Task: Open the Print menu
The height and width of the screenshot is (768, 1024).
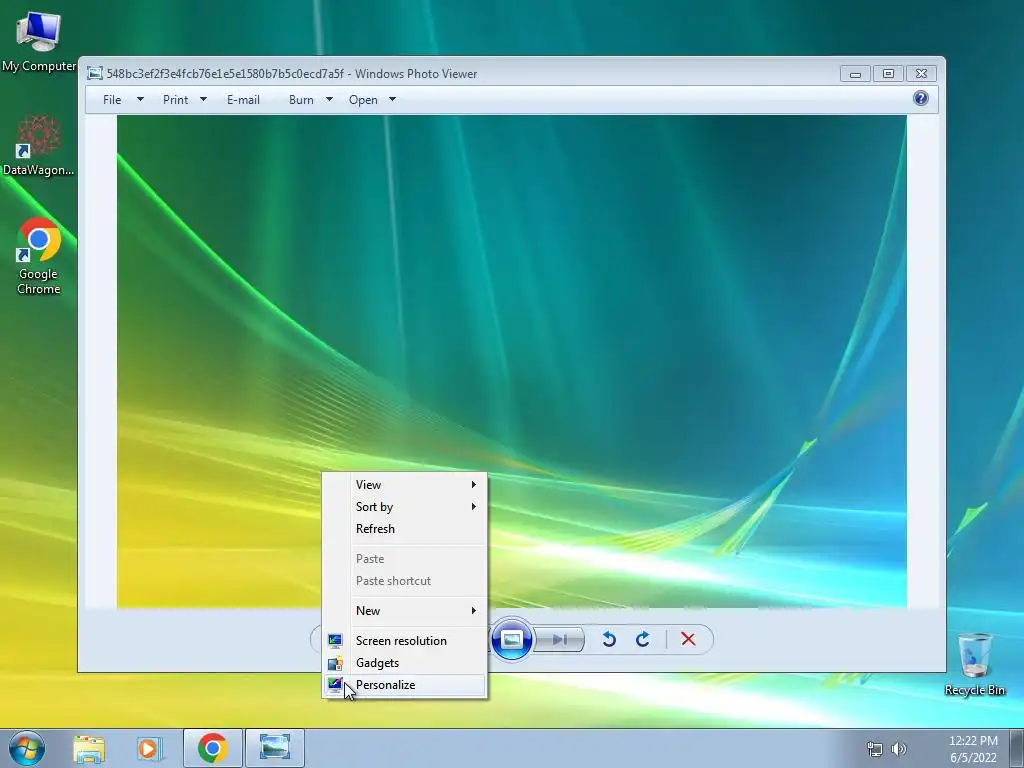Action: pyautogui.click(x=175, y=100)
